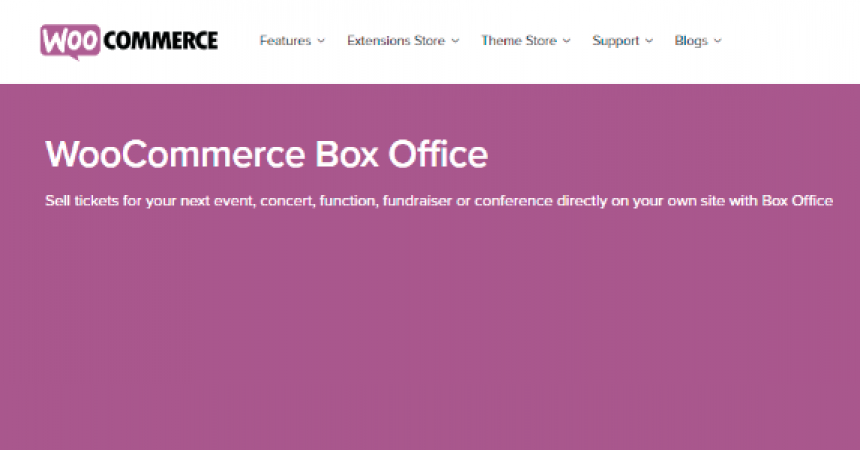Select the WooCommerce Box Office heading
860x450 pixels.
tap(267, 154)
